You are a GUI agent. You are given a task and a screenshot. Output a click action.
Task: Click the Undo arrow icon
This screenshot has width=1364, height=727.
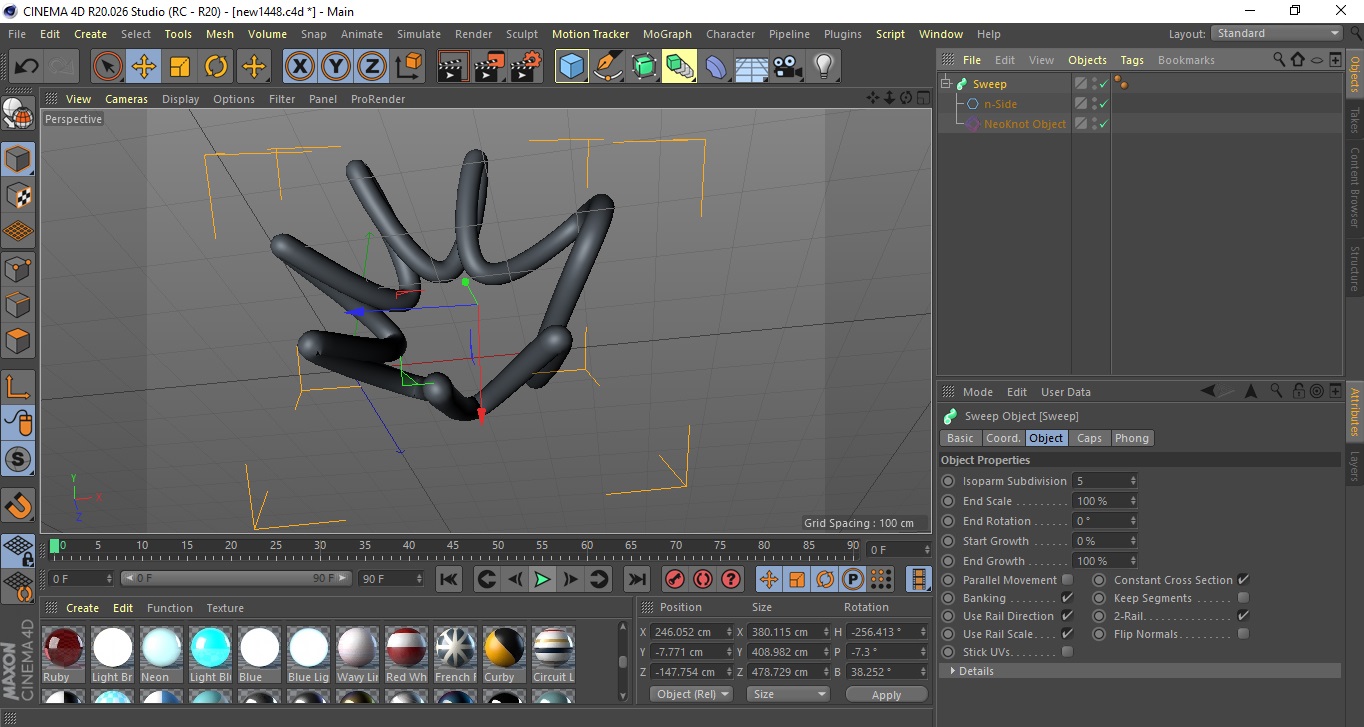tap(26, 67)
